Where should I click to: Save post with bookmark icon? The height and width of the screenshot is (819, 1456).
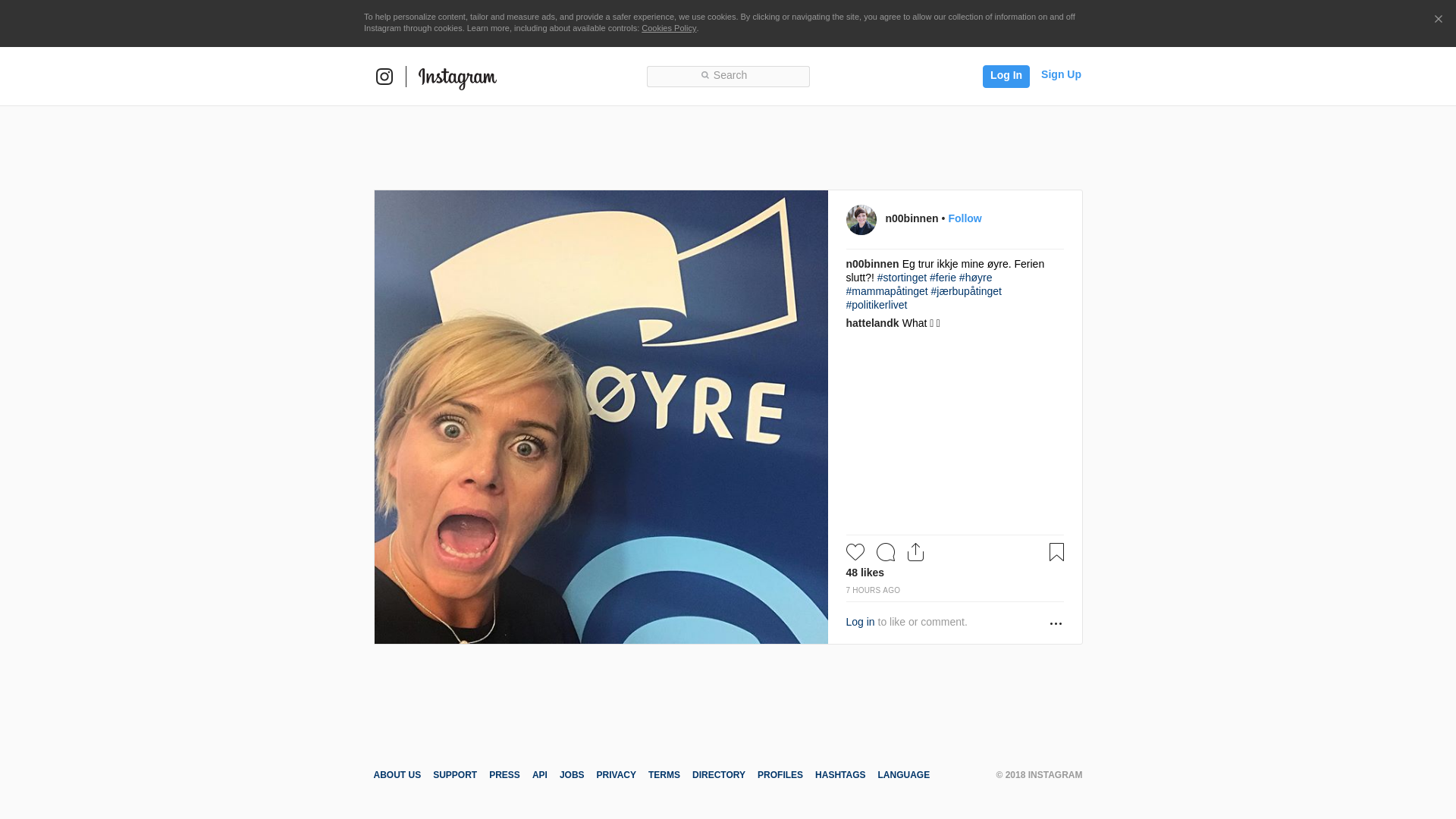coord(1056,552)
